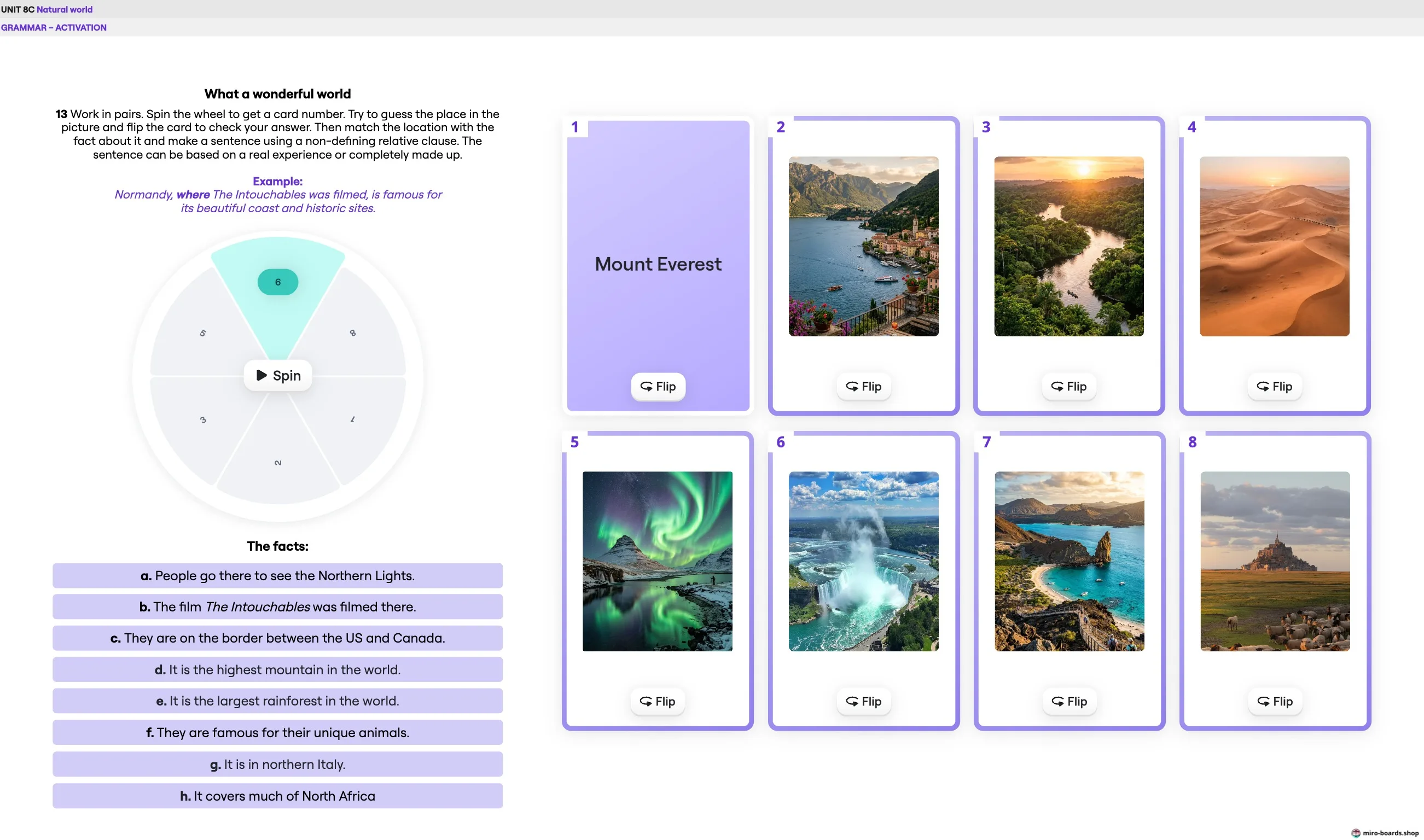1424x840 pixels.
Task: Click the miro-boards.shop link in the corner
Action: tap(1386, 833)
